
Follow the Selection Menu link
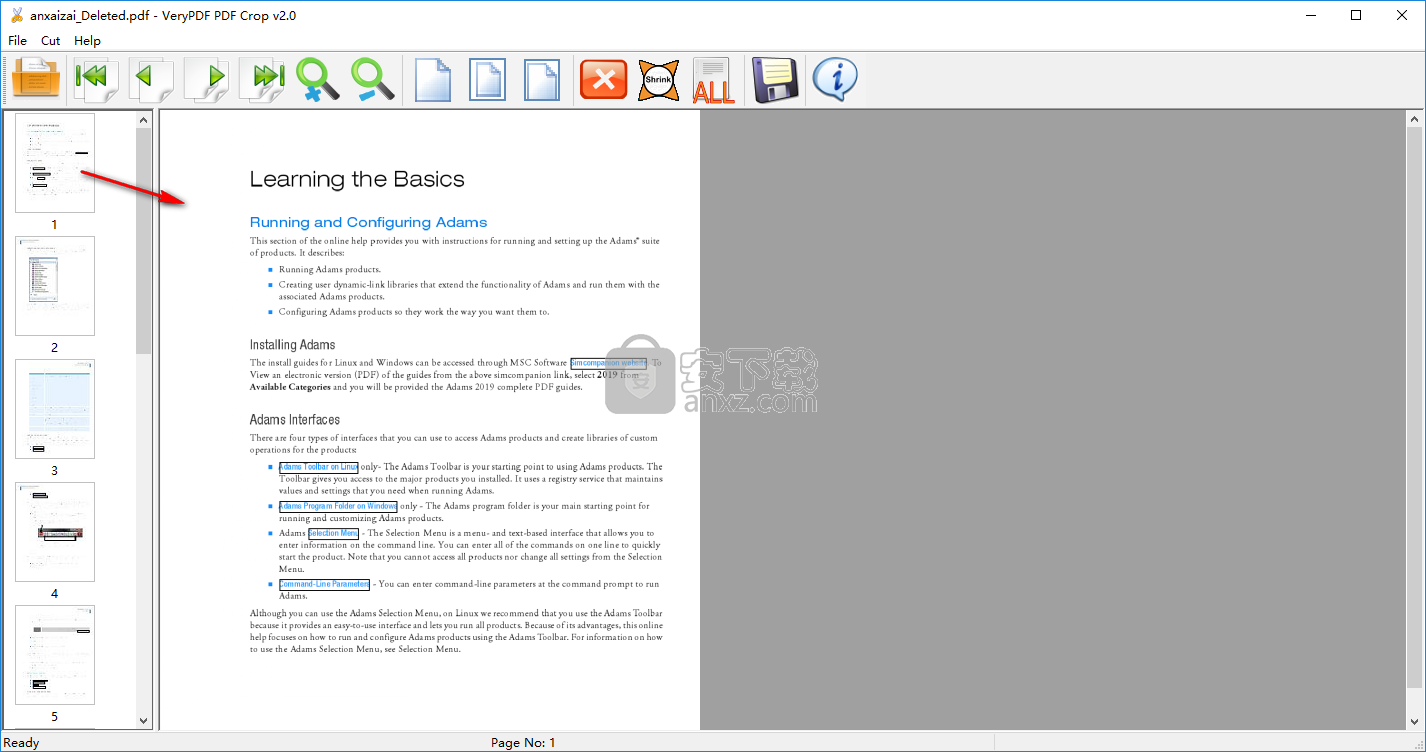[x=334, y=533]
